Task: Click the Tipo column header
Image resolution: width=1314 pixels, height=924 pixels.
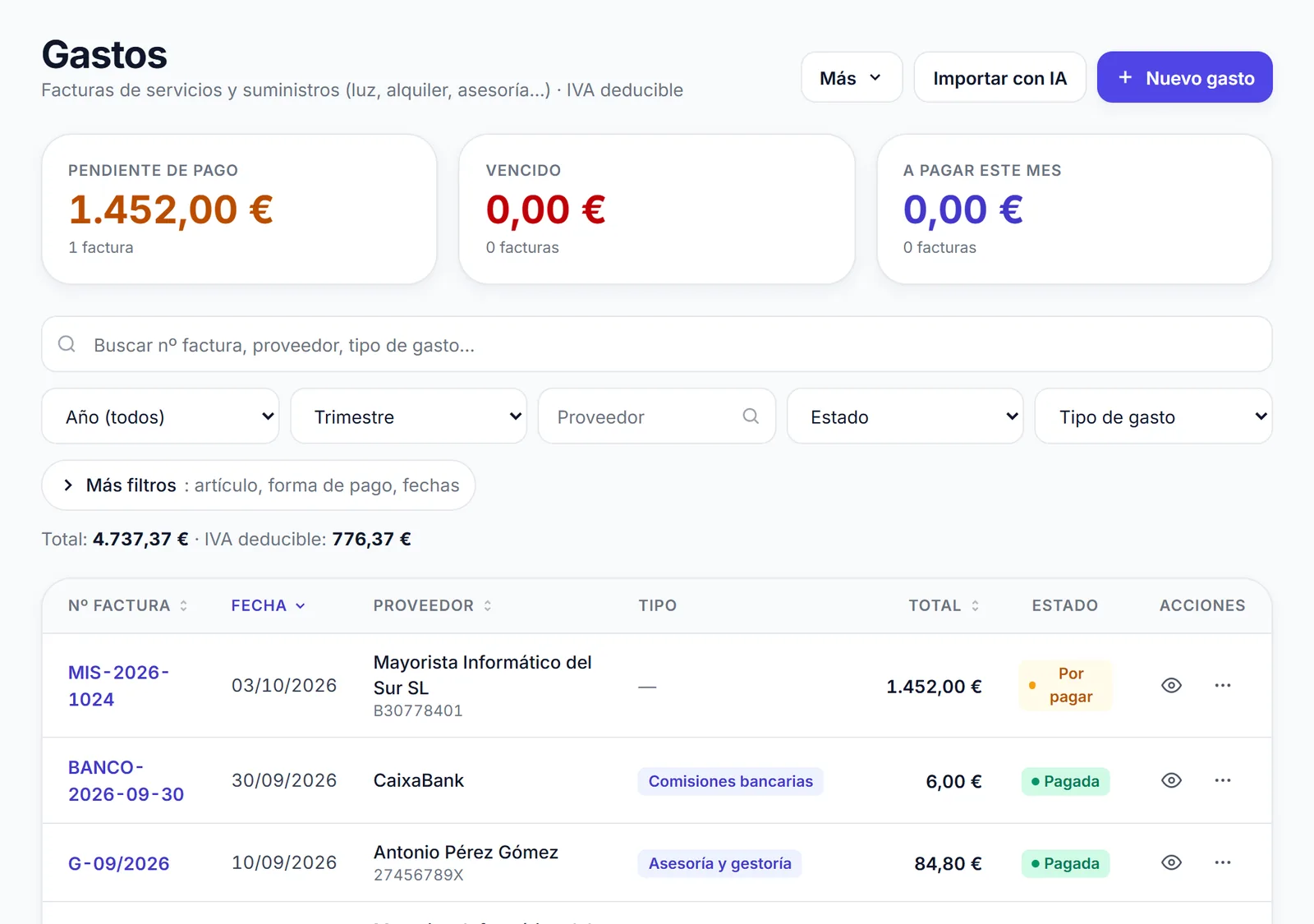Action: 658,605
